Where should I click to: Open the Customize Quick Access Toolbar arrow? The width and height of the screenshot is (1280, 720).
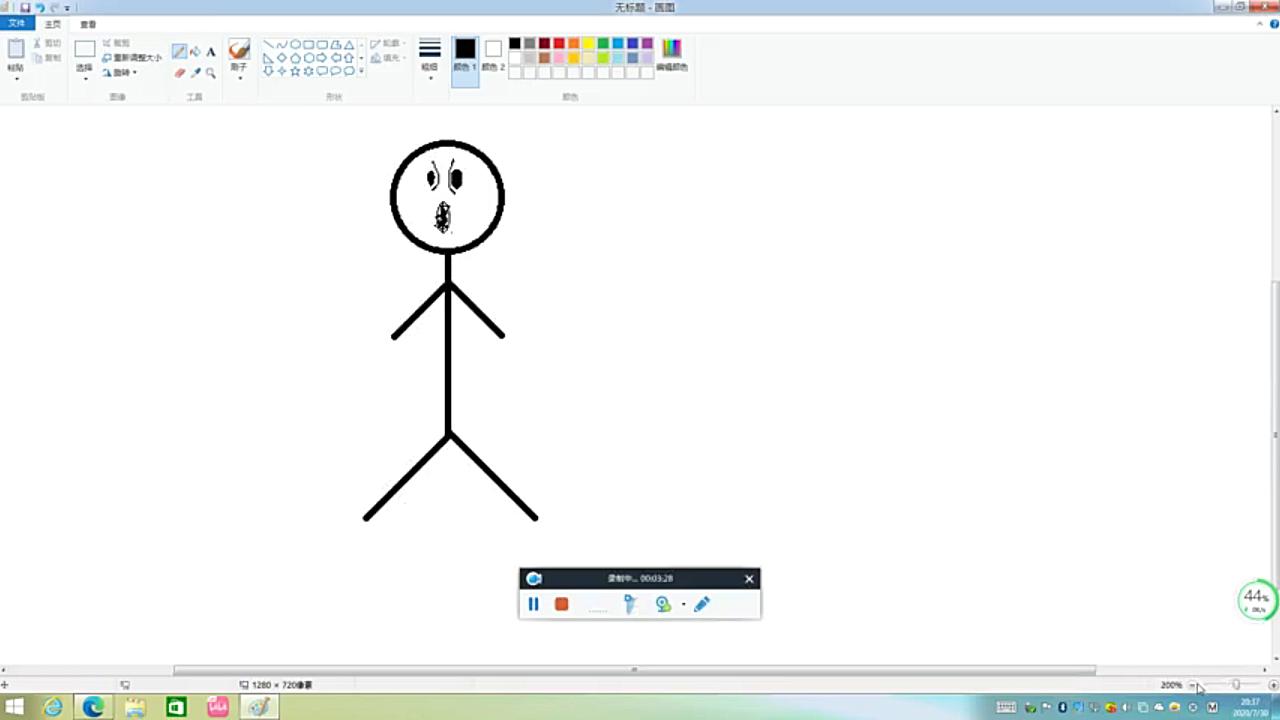[67, 8]
